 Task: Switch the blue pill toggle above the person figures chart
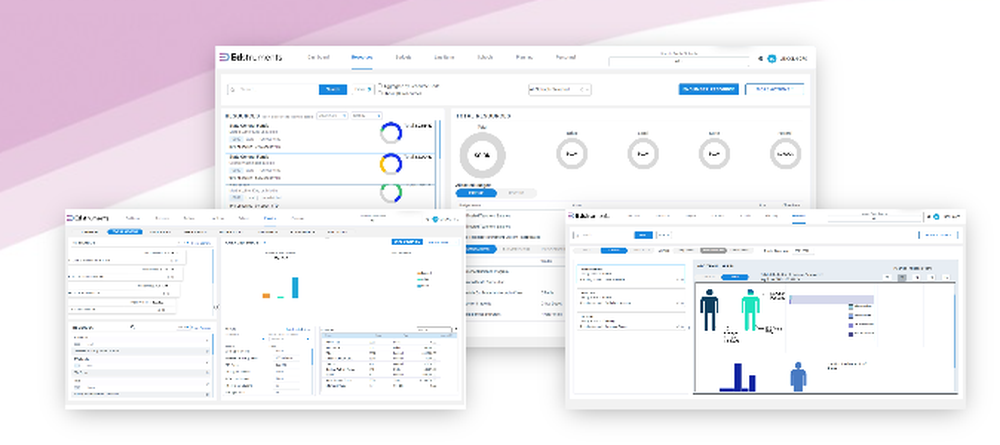[735, 277]
